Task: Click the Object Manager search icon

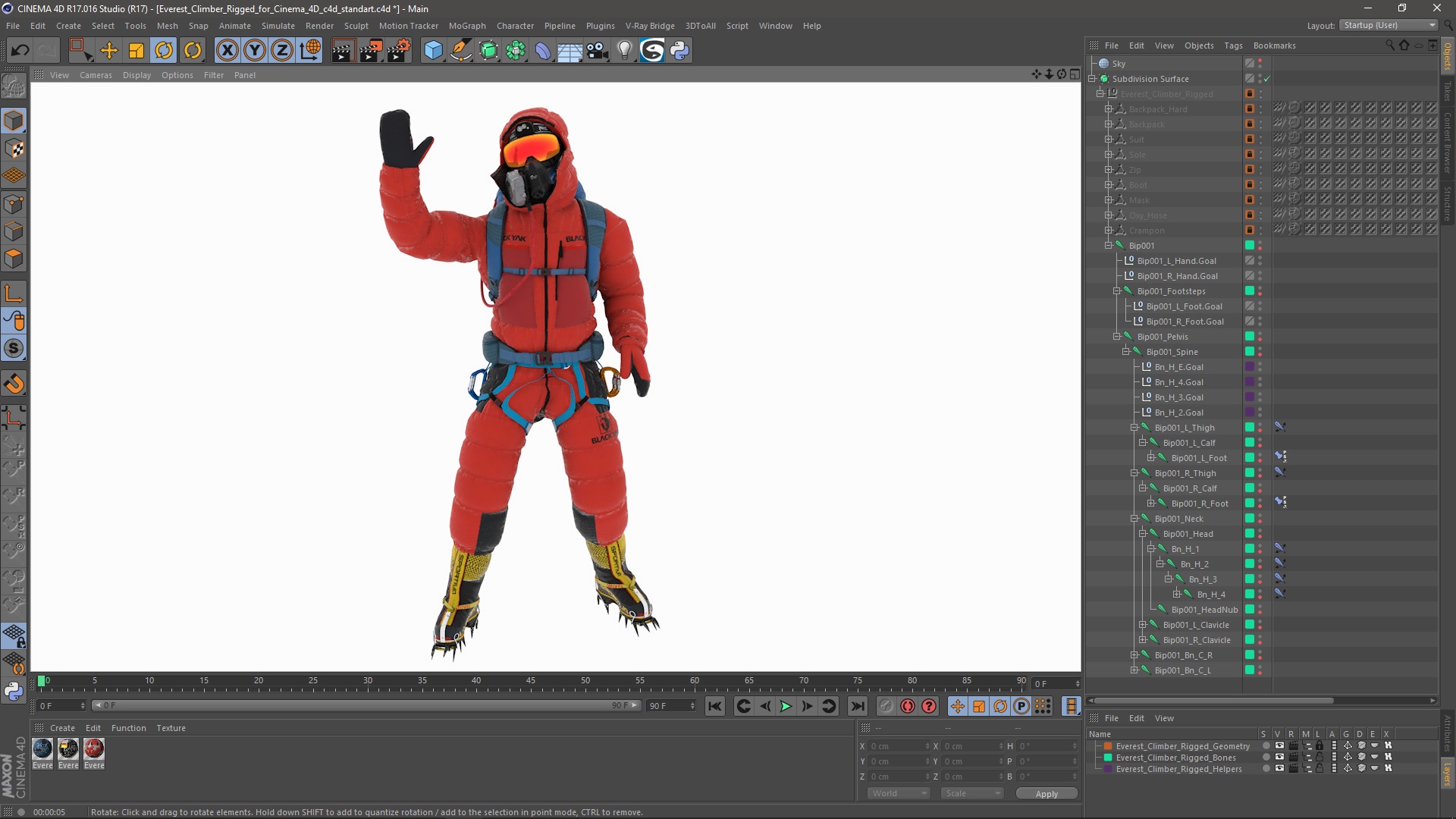Action: pyautogui.click(x=1389, y=45)
